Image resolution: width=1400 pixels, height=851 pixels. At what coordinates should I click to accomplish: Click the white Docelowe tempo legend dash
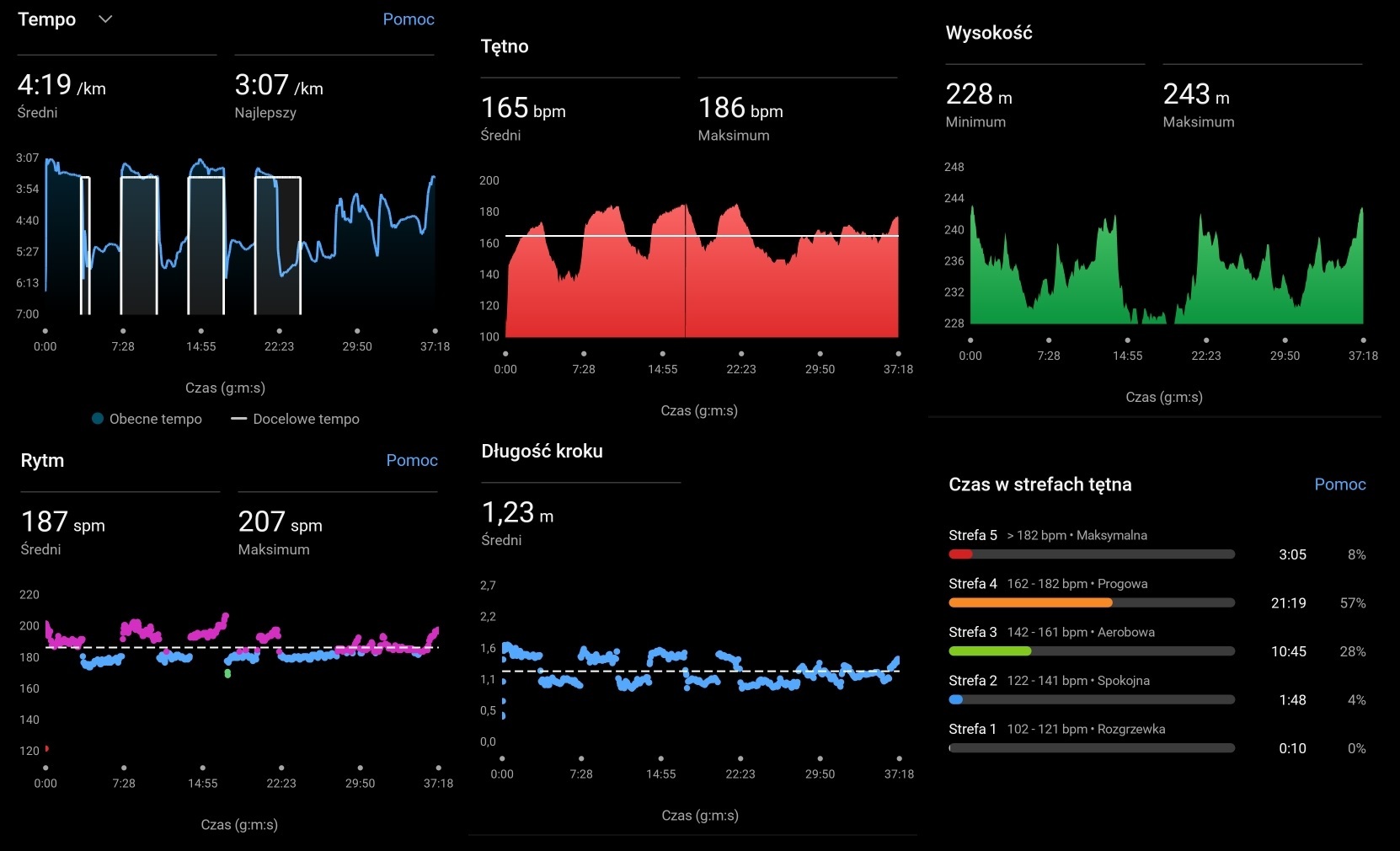[x=238, y=419]
